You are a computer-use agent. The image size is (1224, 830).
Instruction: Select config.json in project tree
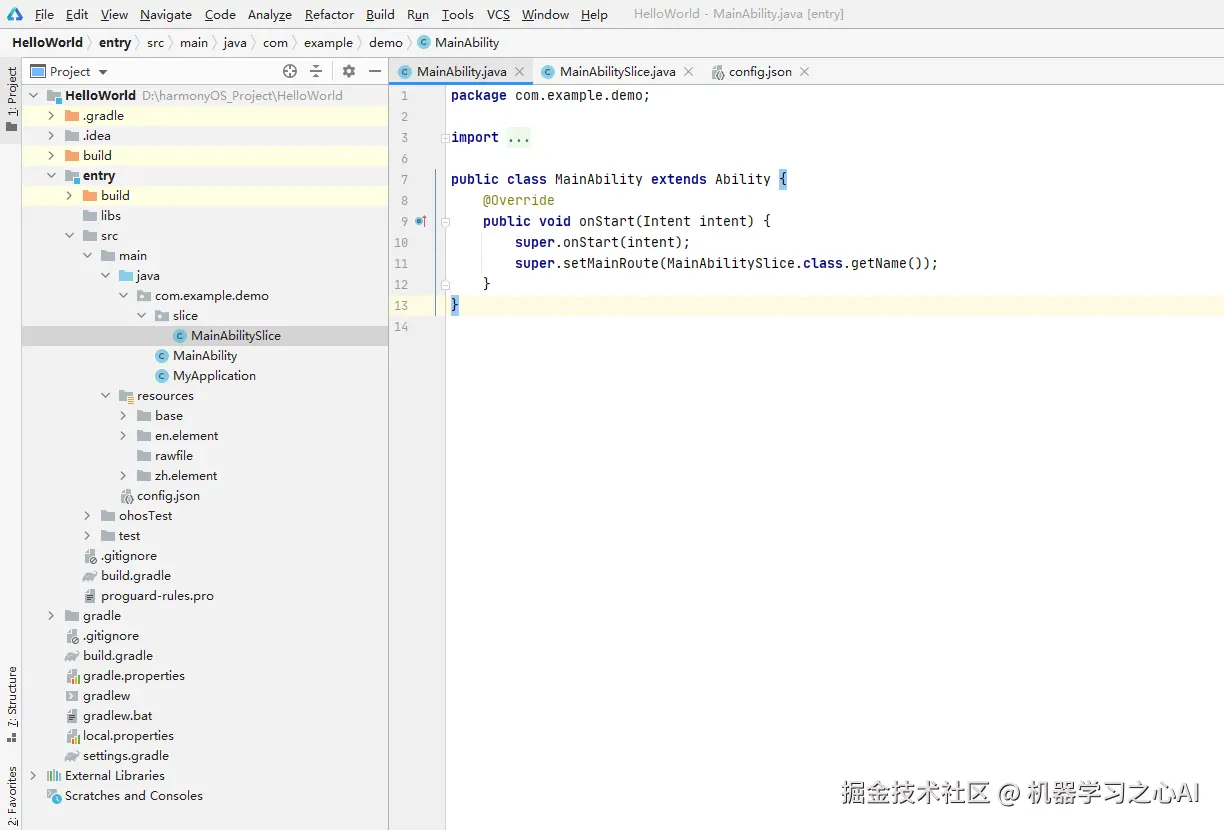(x=168, y=496)
